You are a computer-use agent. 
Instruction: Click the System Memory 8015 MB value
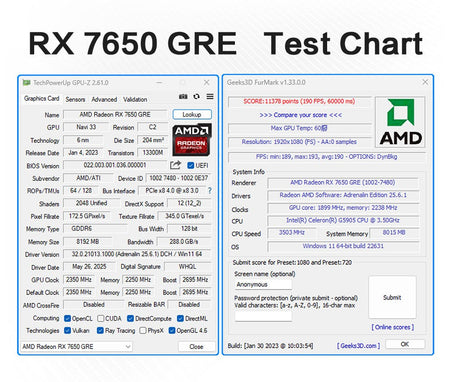[x=394, y=233]
